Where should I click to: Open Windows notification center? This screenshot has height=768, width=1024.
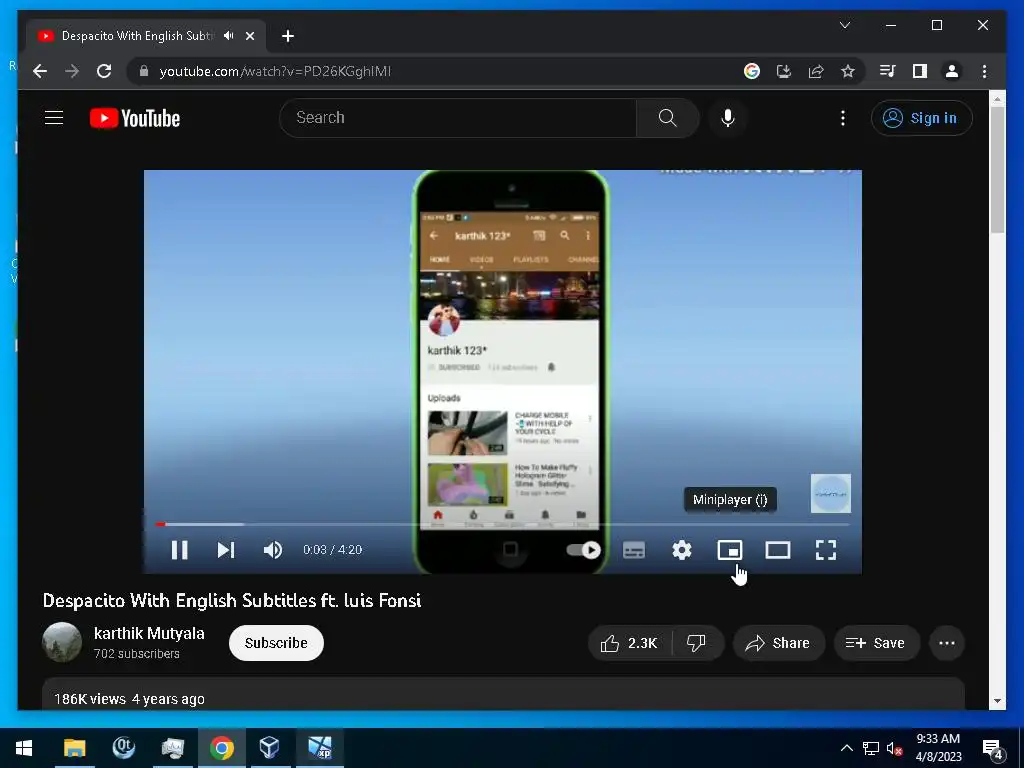tap(993, 749)
